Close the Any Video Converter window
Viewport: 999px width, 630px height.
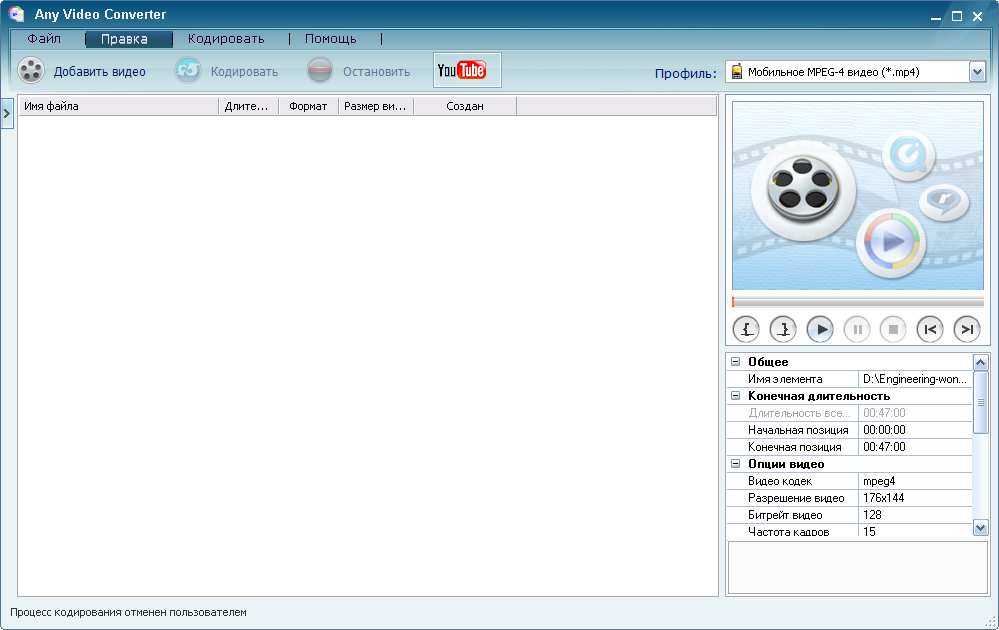pyautogui.click(x=977, y=17)
